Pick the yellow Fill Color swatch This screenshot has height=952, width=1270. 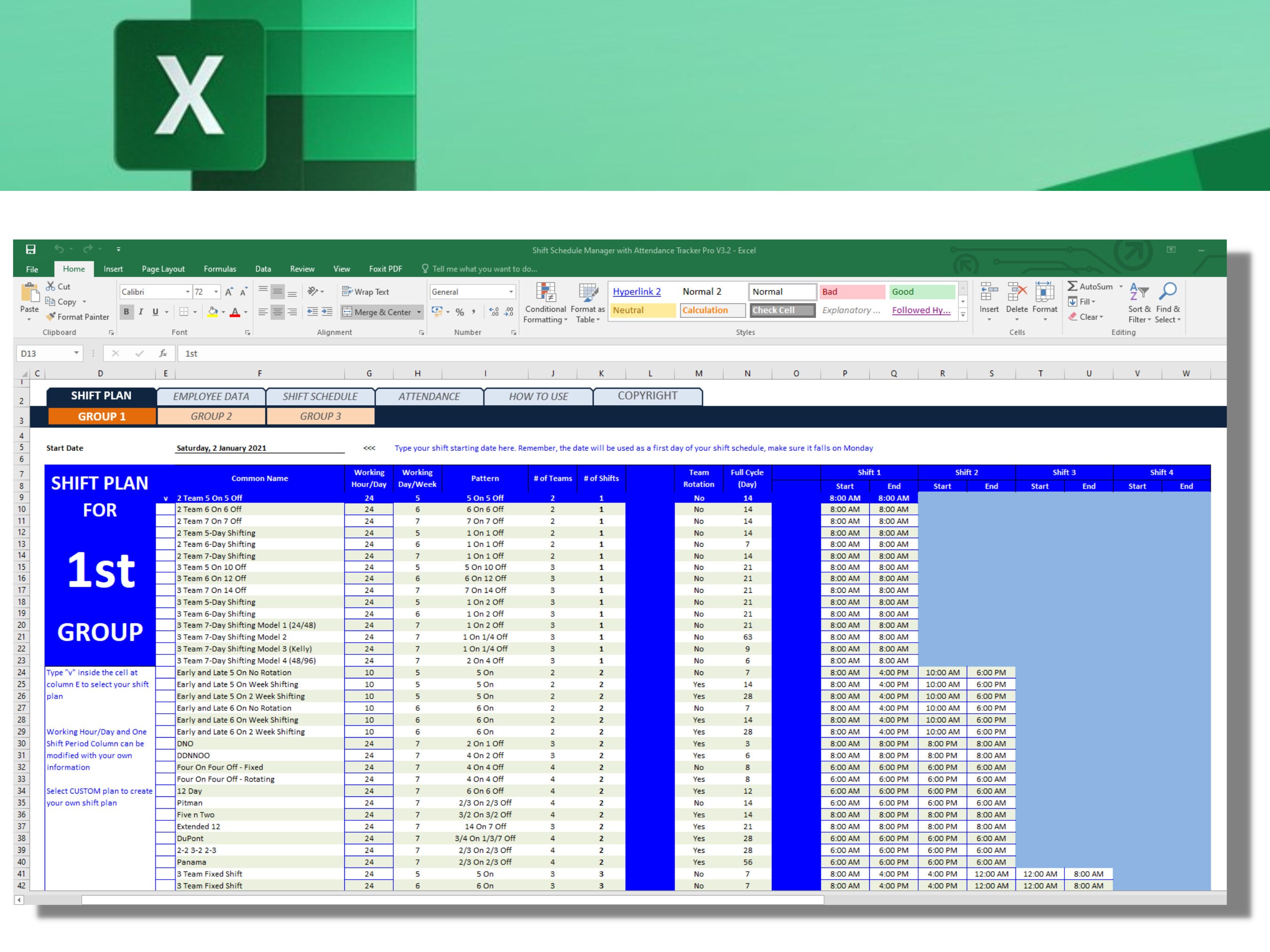pyautogui.click(x=212, y=312)
